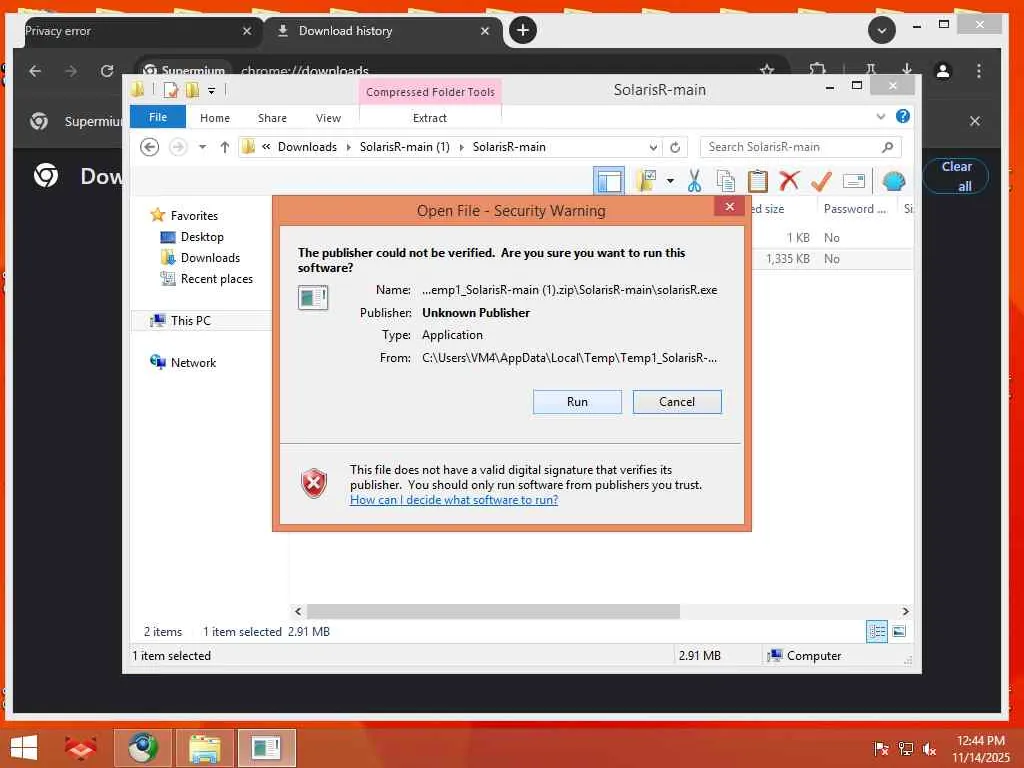Reload the browser page
This screenshot has width=1024, height=768.
[107, 71]
